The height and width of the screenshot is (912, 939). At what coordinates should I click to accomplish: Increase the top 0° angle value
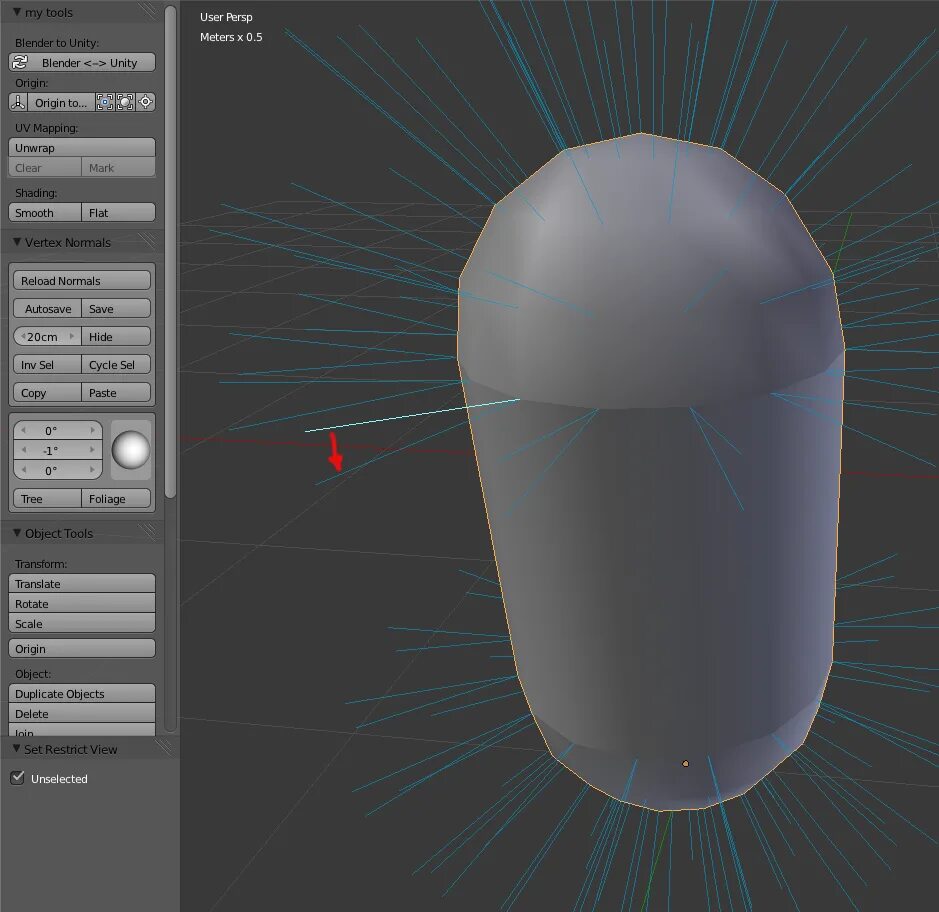click(93, 430)
